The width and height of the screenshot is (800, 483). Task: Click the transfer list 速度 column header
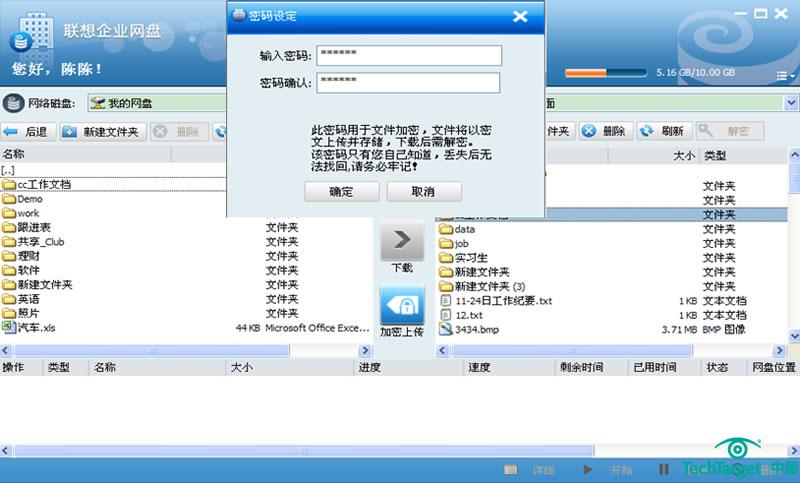(508, 367)
